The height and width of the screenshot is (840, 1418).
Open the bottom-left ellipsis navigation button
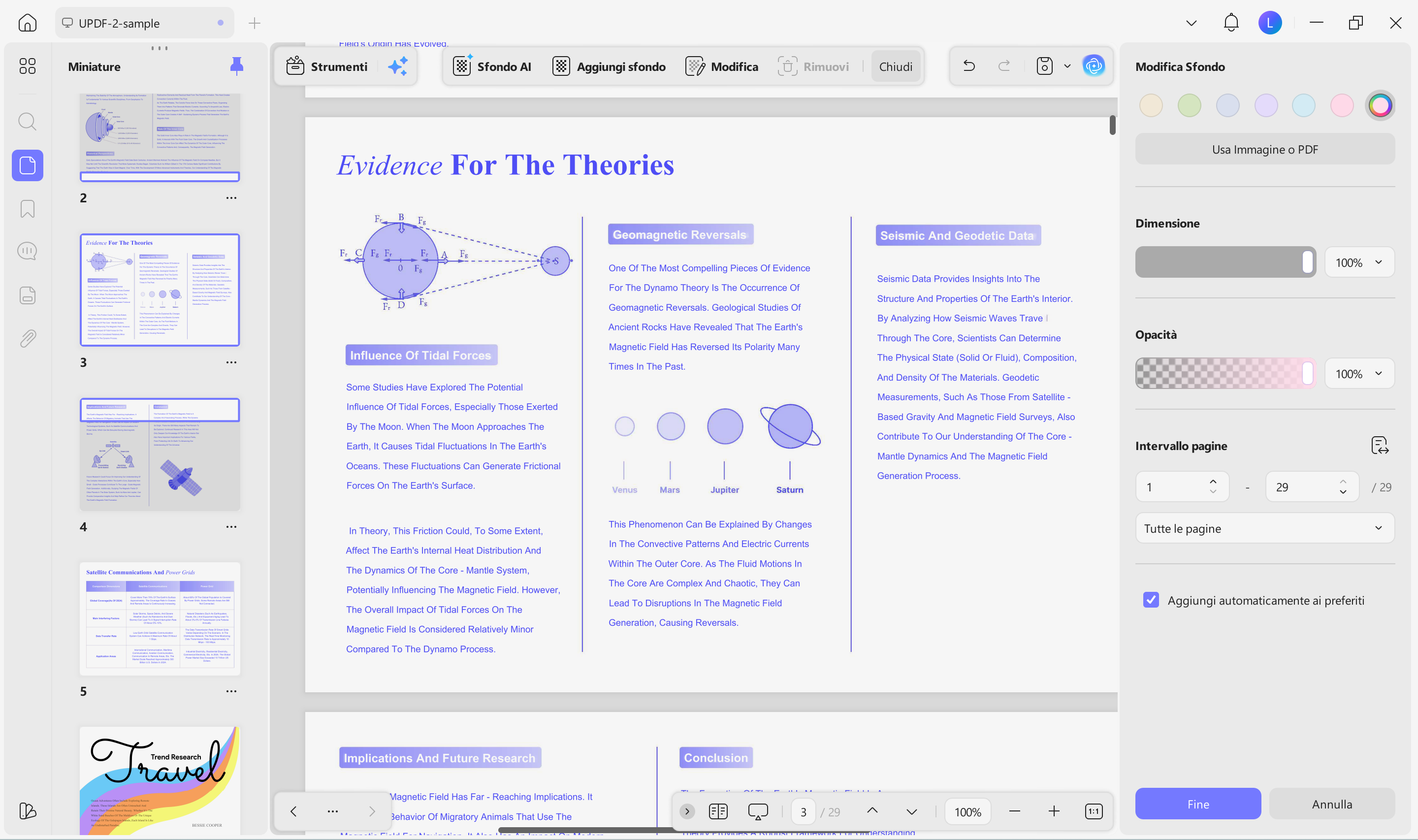click(x=332, y=811)
